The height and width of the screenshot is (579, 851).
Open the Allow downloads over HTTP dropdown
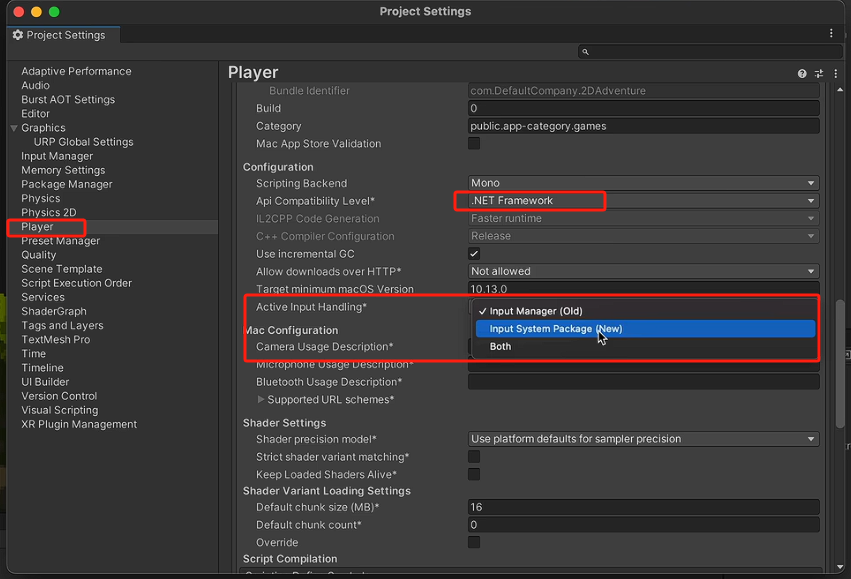click(644, 271)
